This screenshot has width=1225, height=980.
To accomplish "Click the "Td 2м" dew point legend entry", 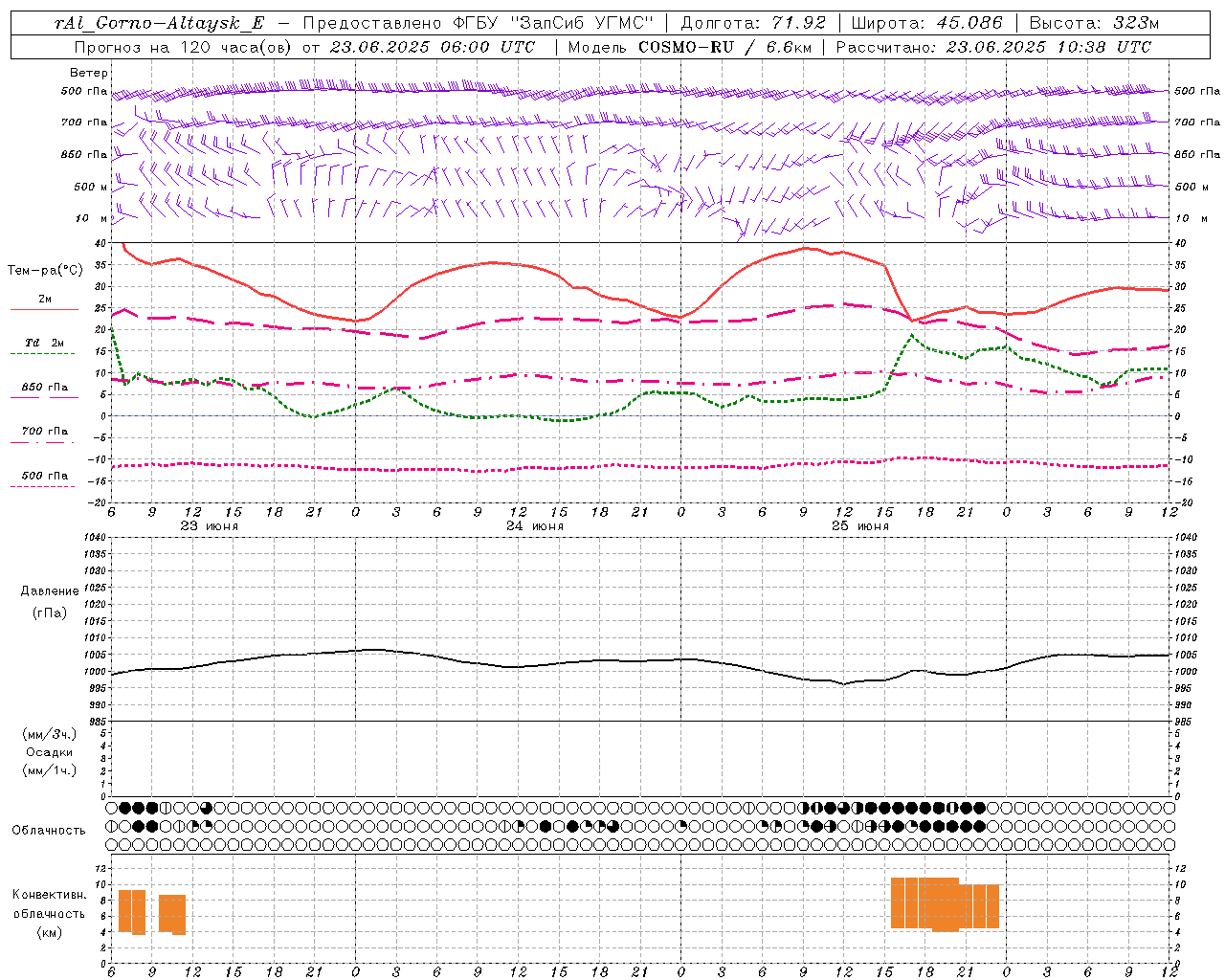I will (x=44, y=343).
